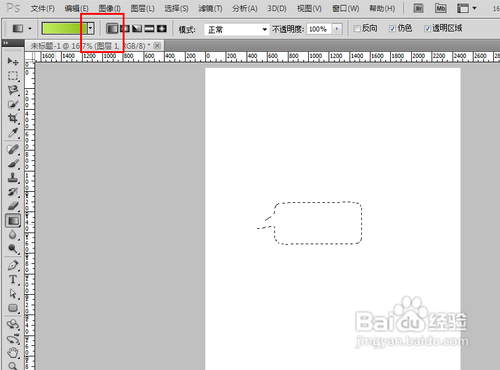Select the Quick Selection tool
The image size is (500, 370).
[13, 104]
